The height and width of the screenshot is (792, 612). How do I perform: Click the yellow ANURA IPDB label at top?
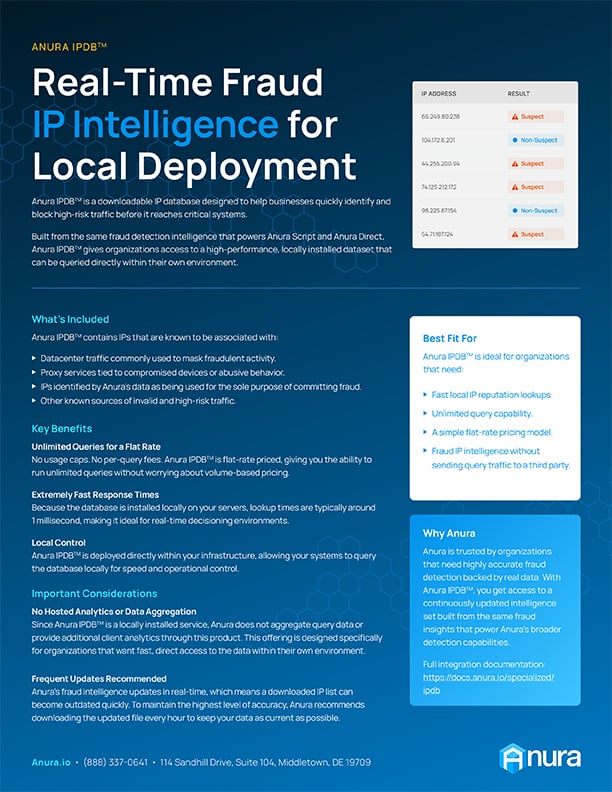69,47
